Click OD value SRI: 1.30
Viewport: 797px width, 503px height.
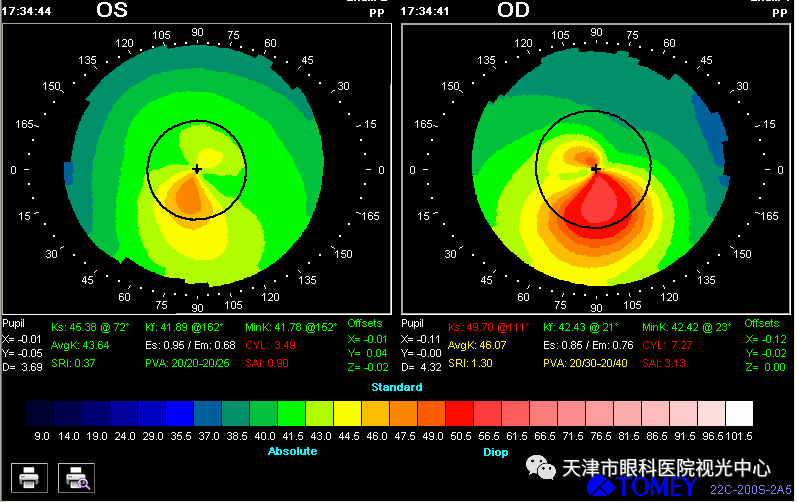pos(470,364)
